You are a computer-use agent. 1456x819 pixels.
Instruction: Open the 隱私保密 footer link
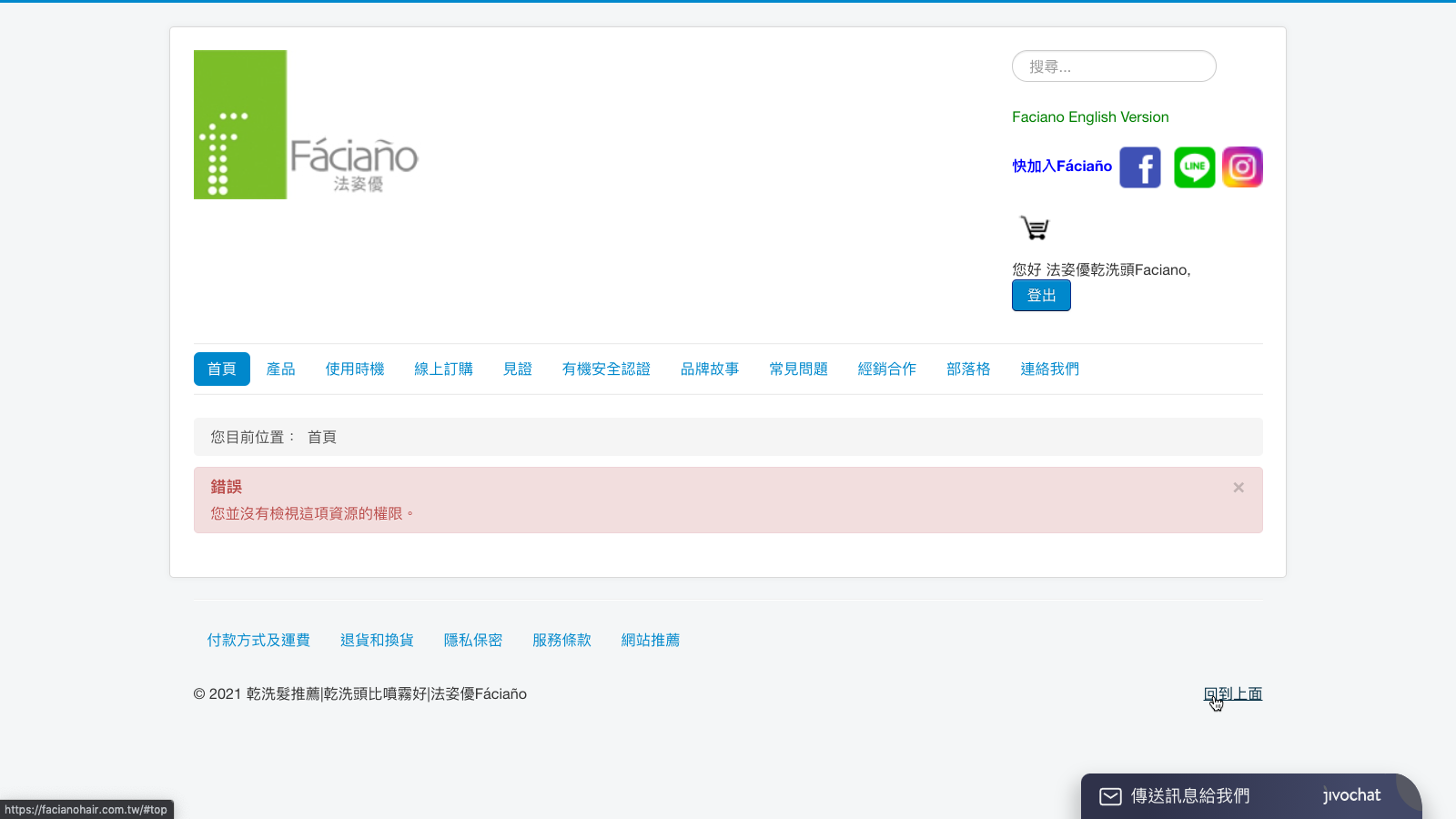[473, 641]
